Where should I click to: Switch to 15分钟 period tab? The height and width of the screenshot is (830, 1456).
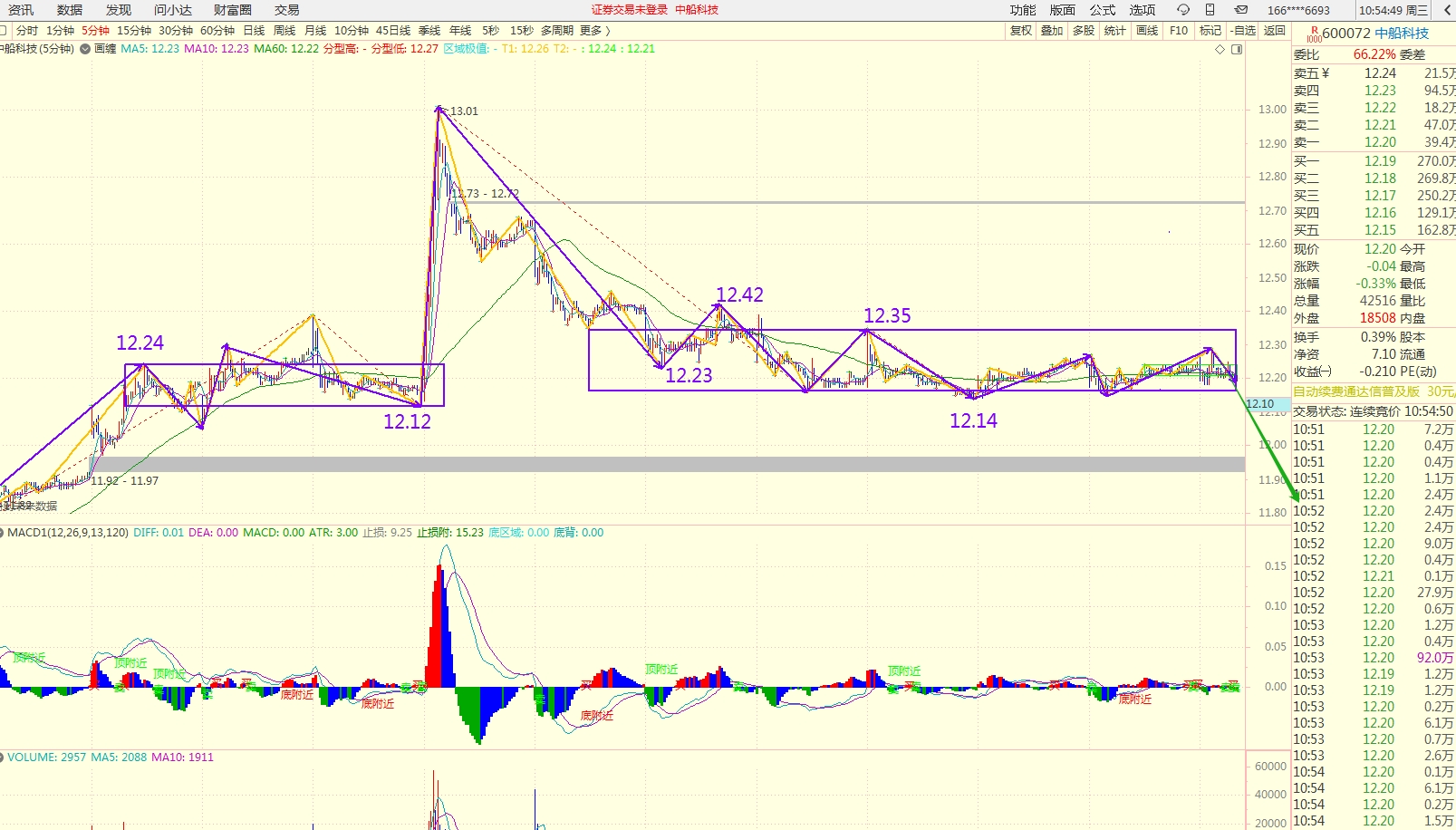(x=134, y=31)
